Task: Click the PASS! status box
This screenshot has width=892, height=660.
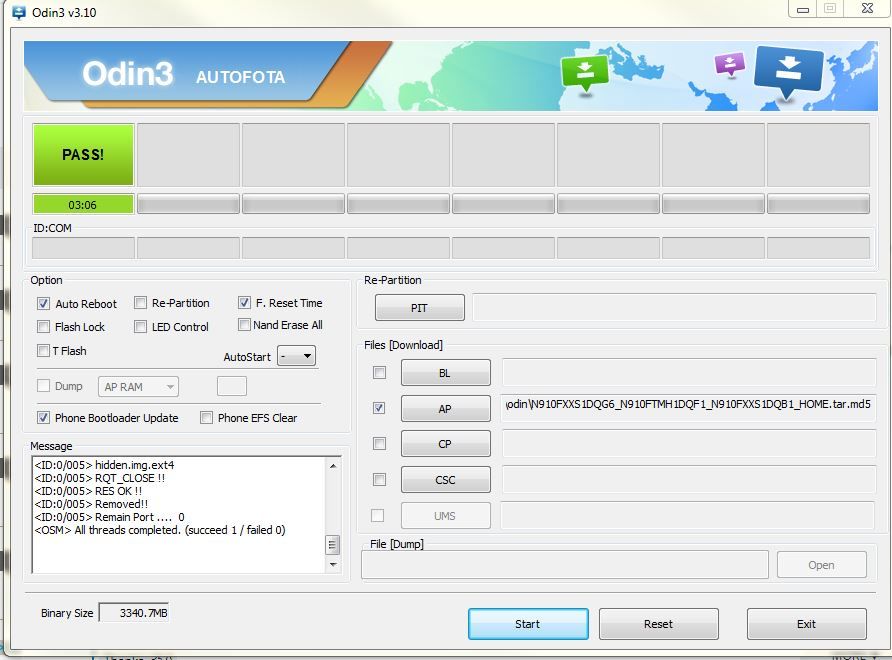Action: click(84, 155)
